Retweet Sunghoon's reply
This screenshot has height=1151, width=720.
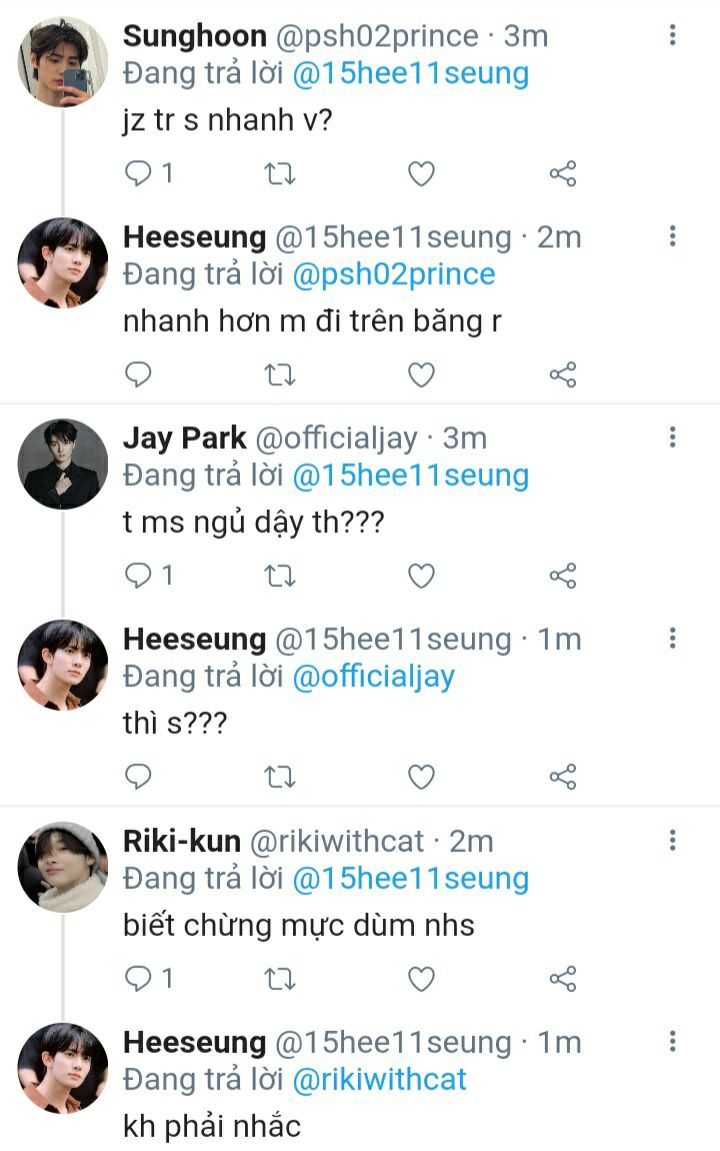pos(279,174)
